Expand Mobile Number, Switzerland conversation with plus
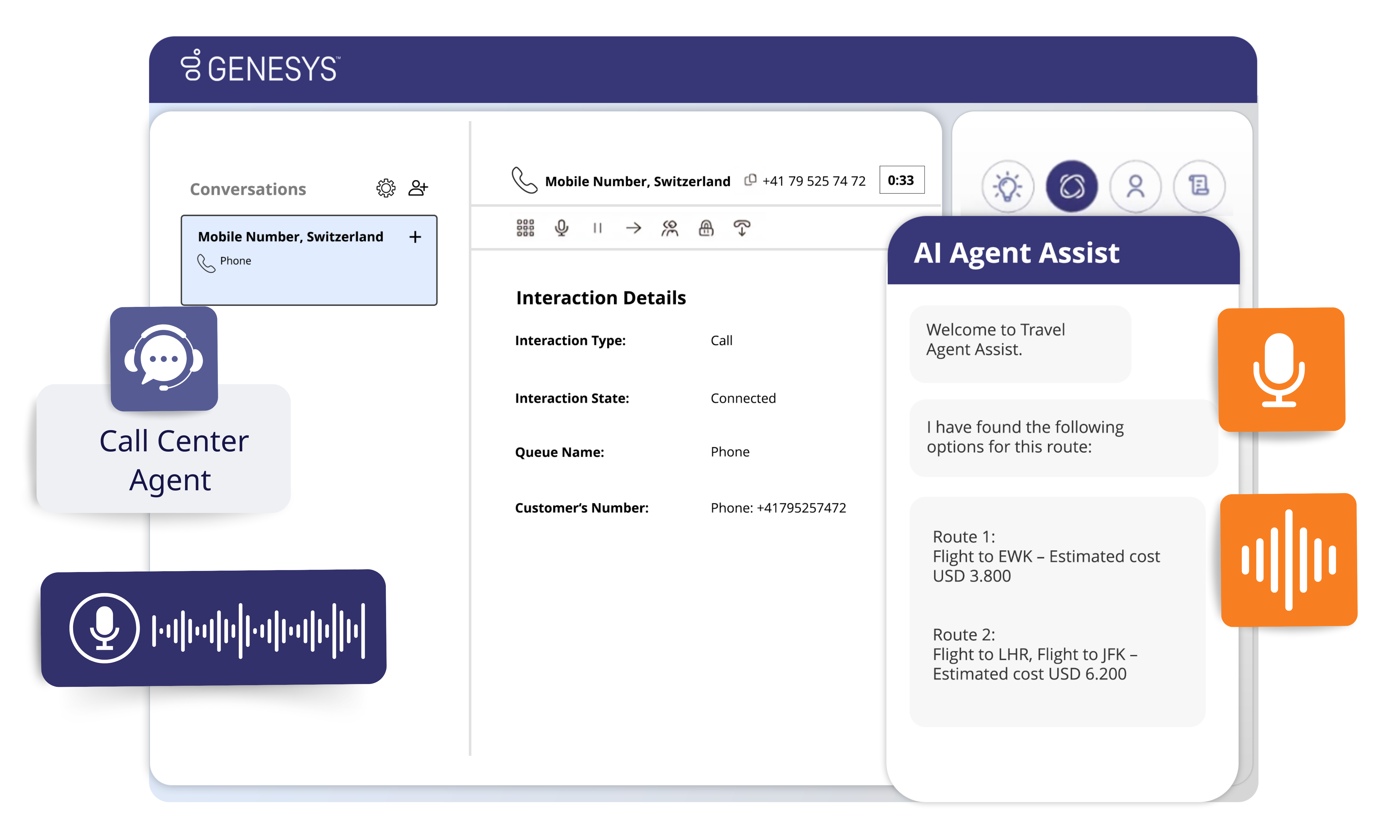Viewport: 1400px width, 840px height. (415, 237)
